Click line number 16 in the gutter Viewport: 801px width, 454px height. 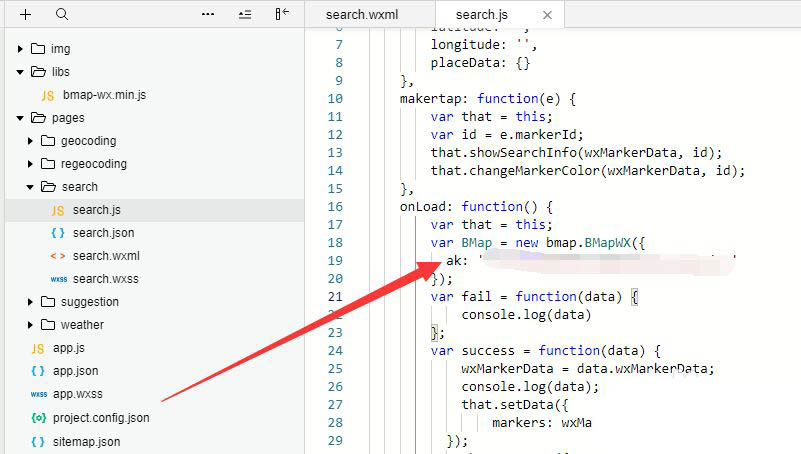[334, 206]
